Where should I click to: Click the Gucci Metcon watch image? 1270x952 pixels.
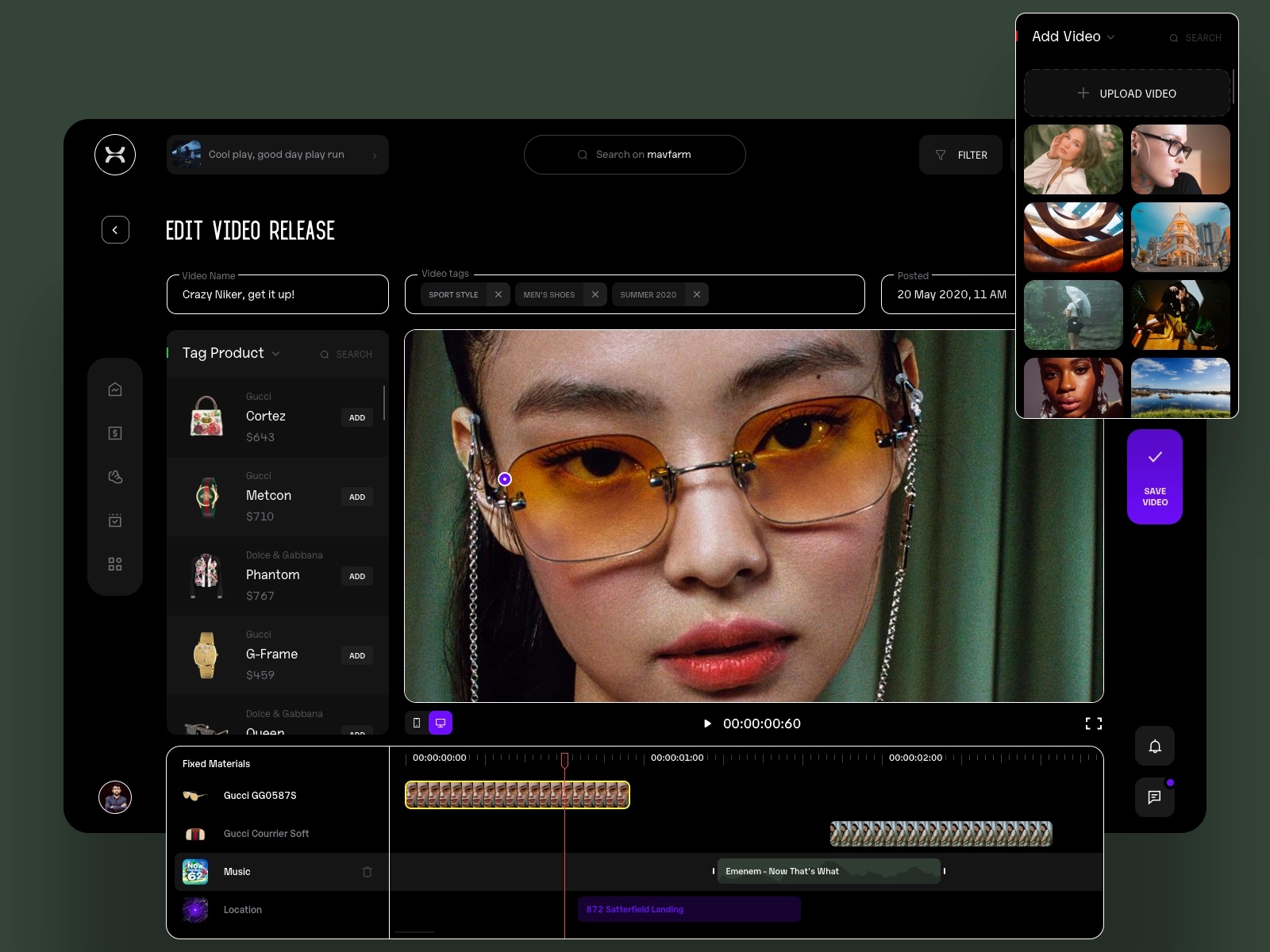206,497
